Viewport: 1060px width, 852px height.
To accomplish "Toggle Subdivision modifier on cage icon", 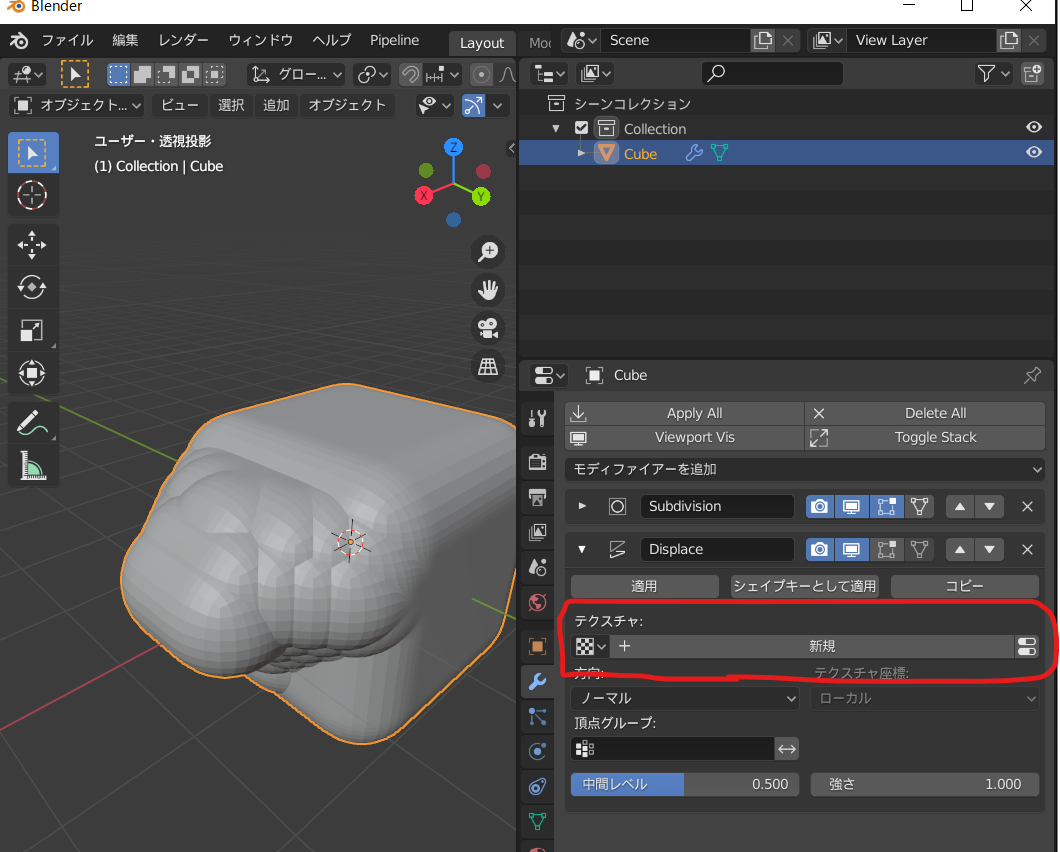I will pyautogui.click(x=919, y=506).
